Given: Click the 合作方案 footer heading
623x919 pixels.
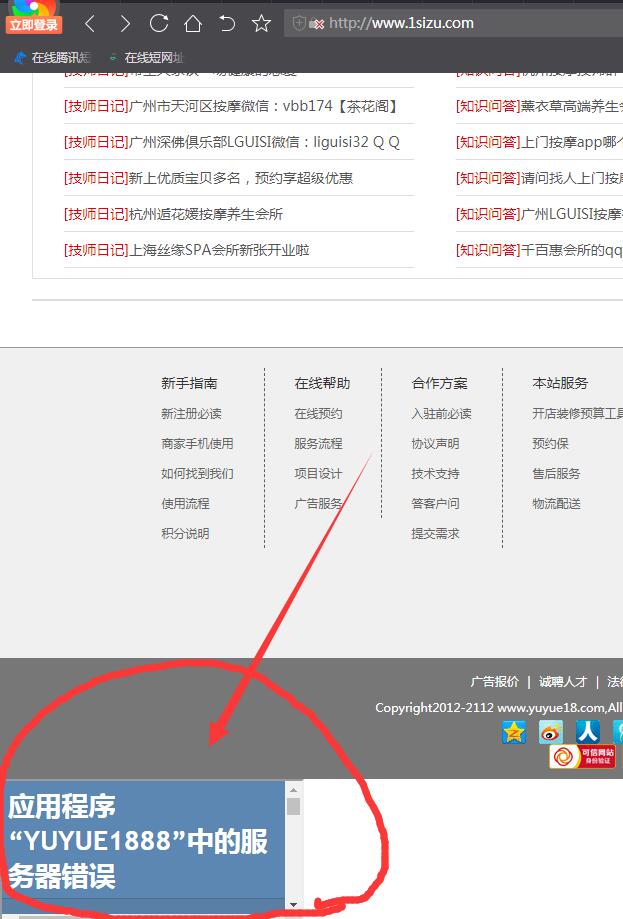Looking at the screenshot, I should point(440,383).
